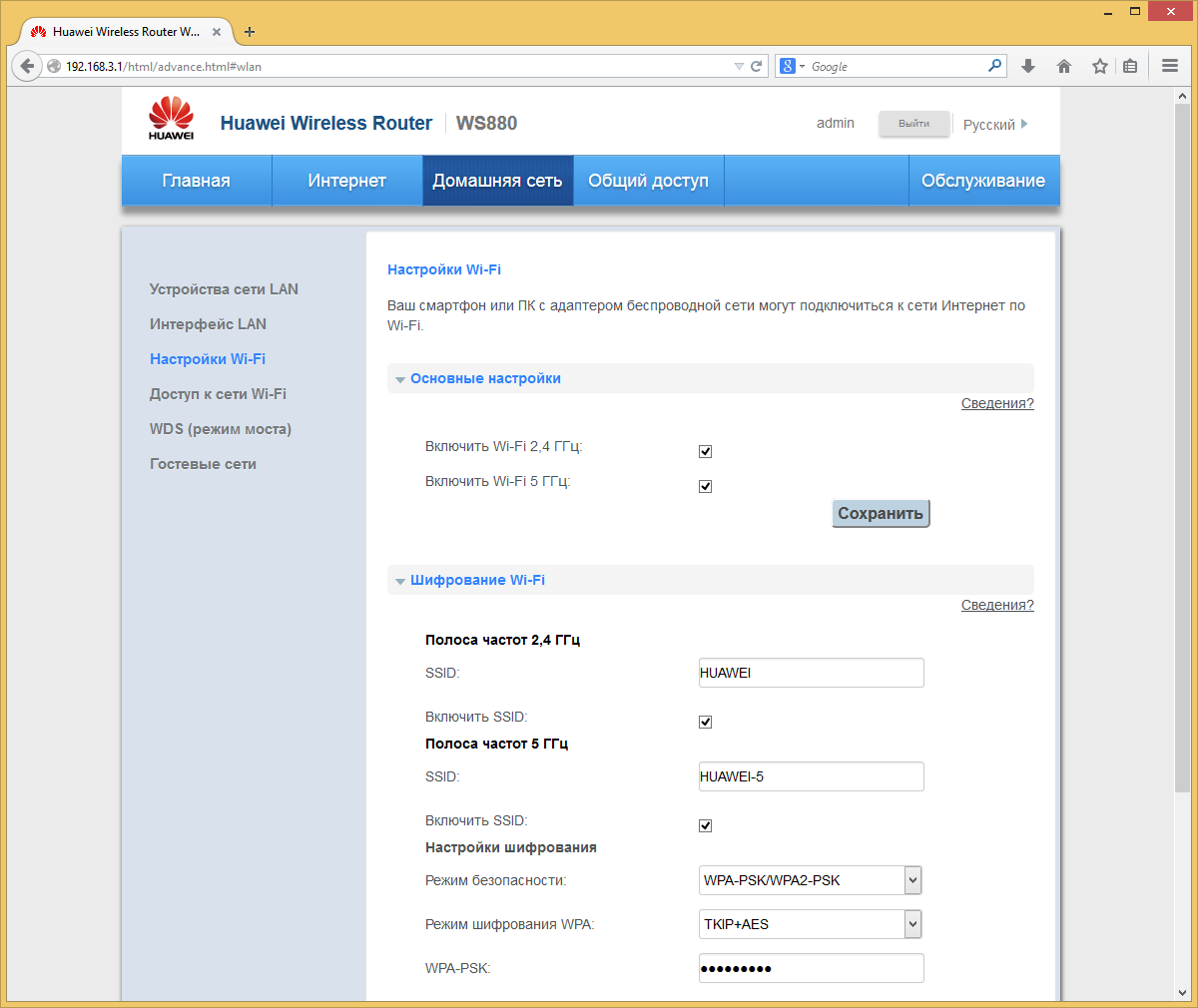
Task: Open the Общий доступ tab
Action: (648, 181)
